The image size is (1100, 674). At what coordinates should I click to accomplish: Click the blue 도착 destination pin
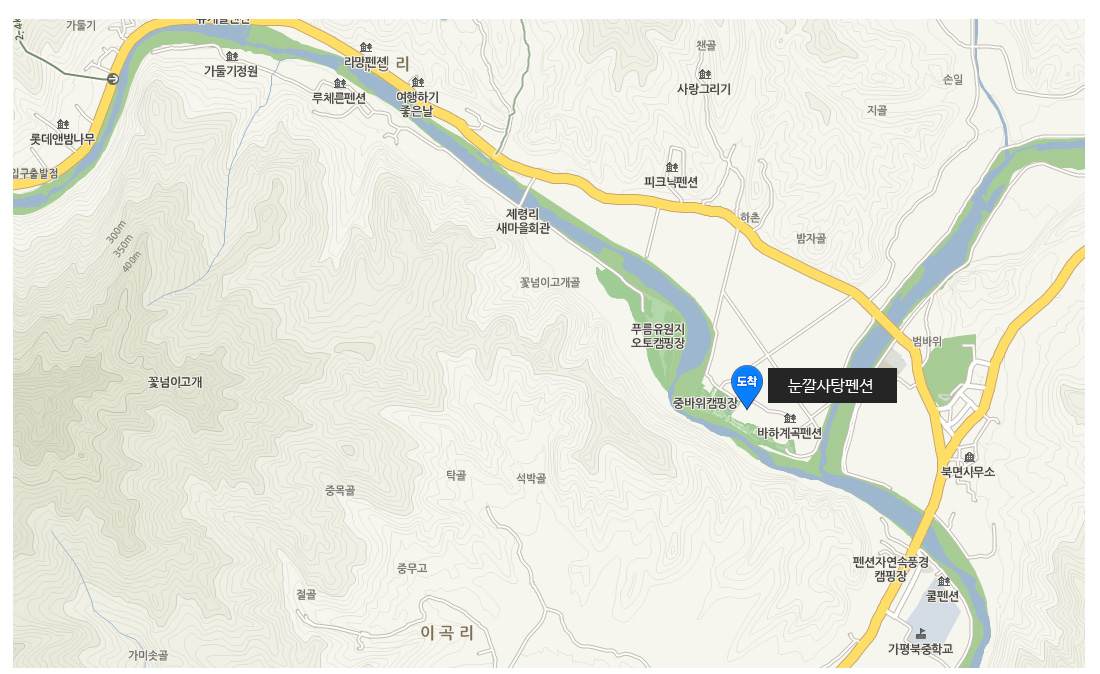point(746,386)
